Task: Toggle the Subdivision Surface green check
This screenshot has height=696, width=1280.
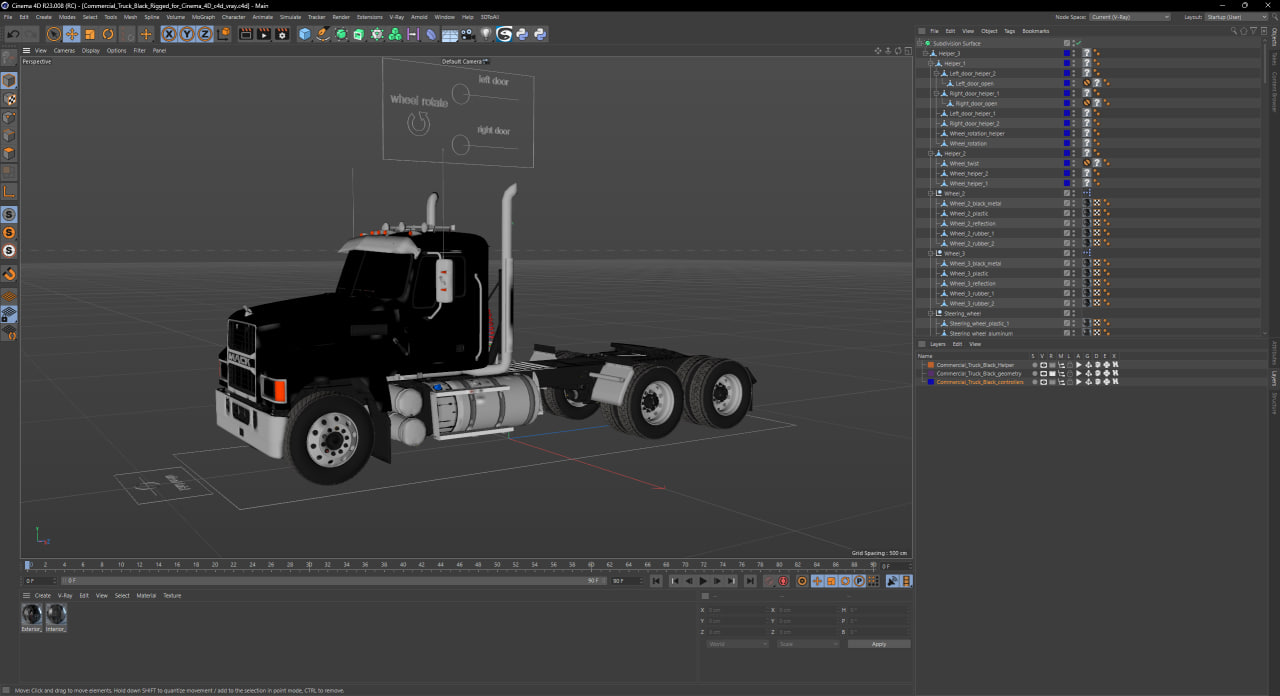Action: 1078,43
